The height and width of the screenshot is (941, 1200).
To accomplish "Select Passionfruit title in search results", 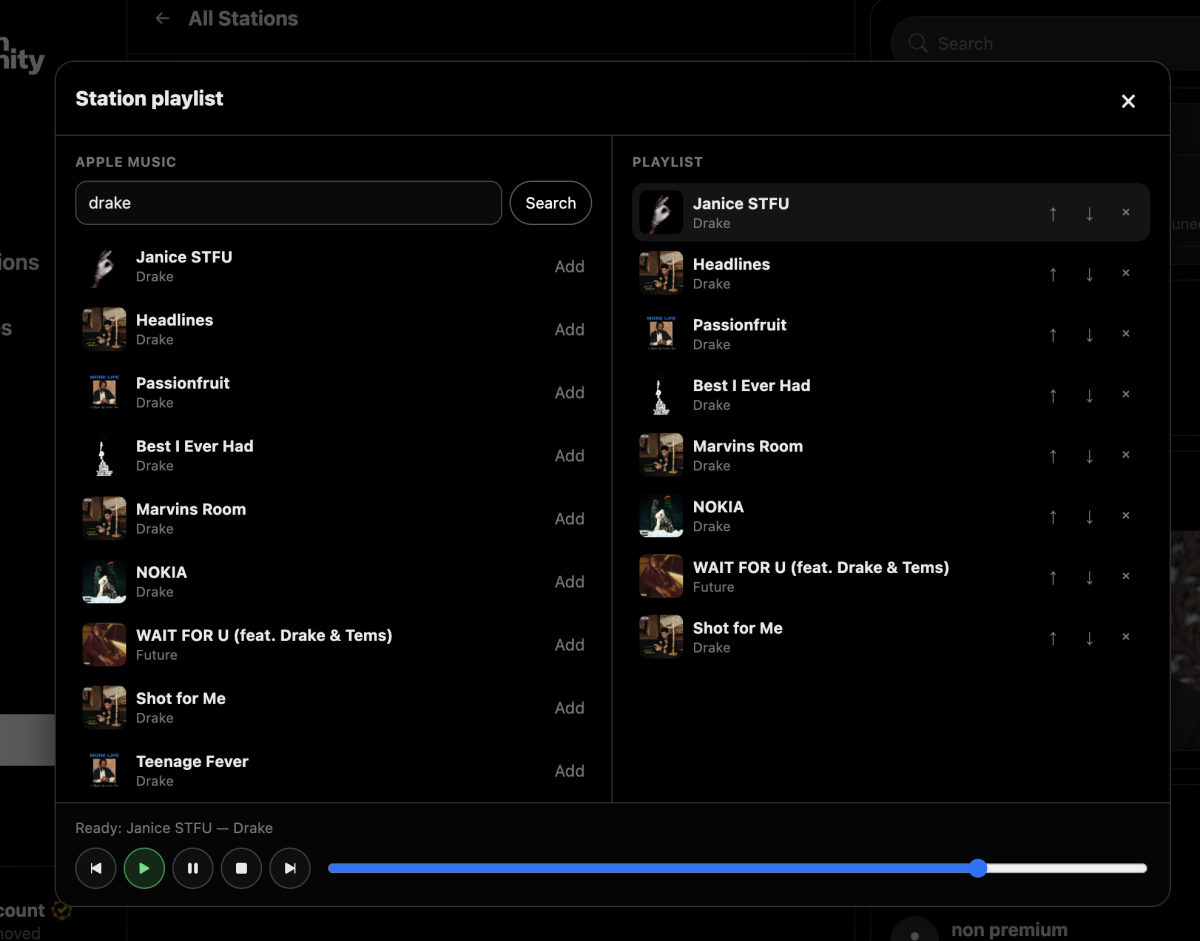I will coord(183,383).
